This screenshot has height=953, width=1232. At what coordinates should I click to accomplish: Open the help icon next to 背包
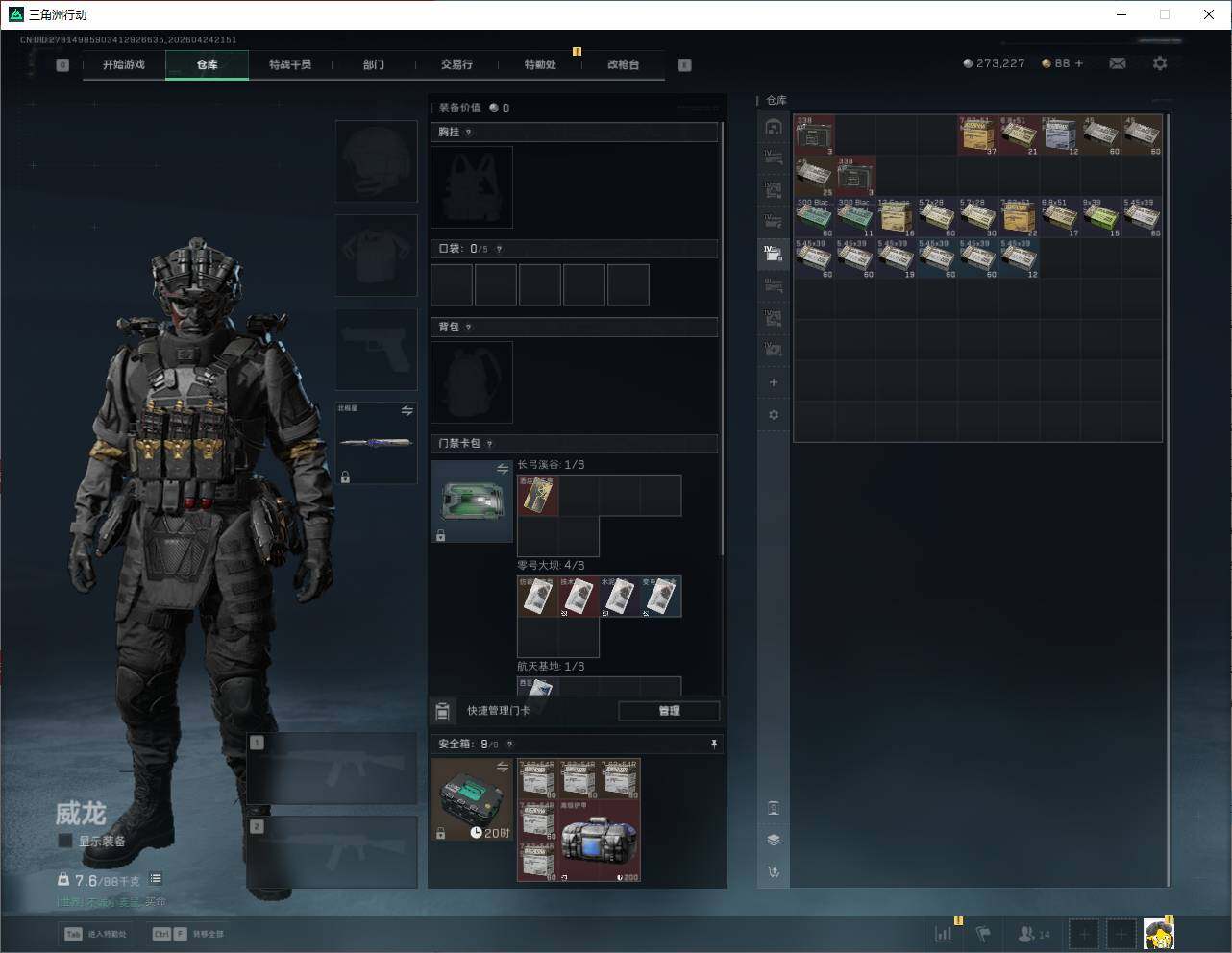click(469, 328)
